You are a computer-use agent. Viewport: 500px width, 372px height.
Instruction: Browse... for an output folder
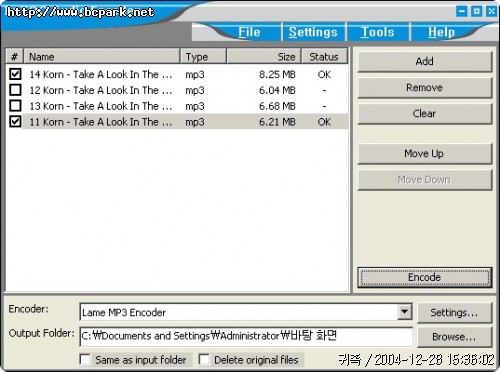455,337
